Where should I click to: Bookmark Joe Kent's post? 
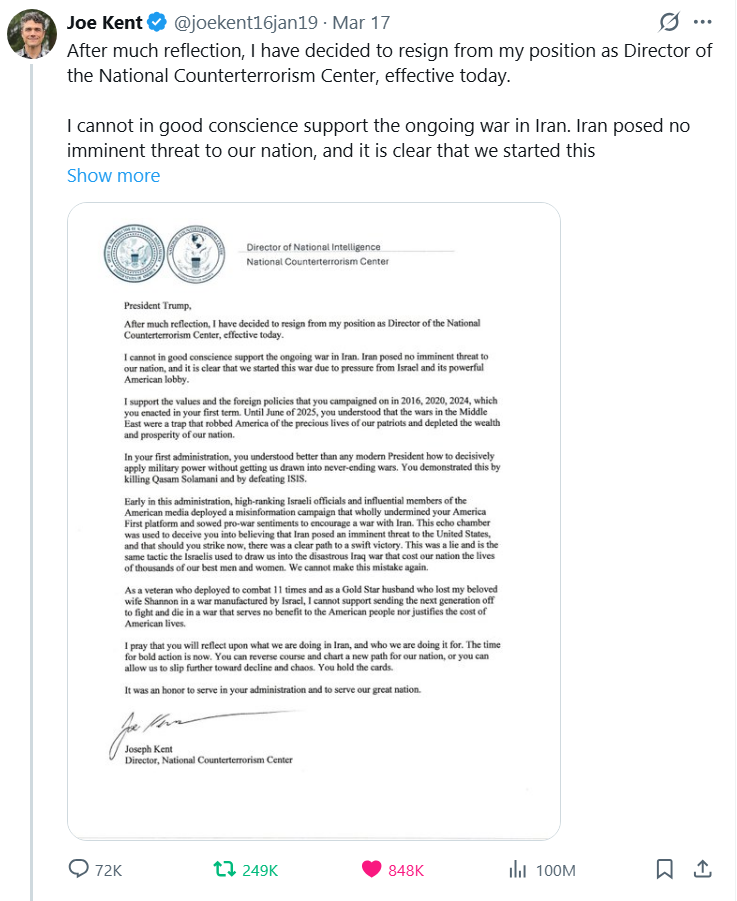pyautogui.click(x=664, y=869)
